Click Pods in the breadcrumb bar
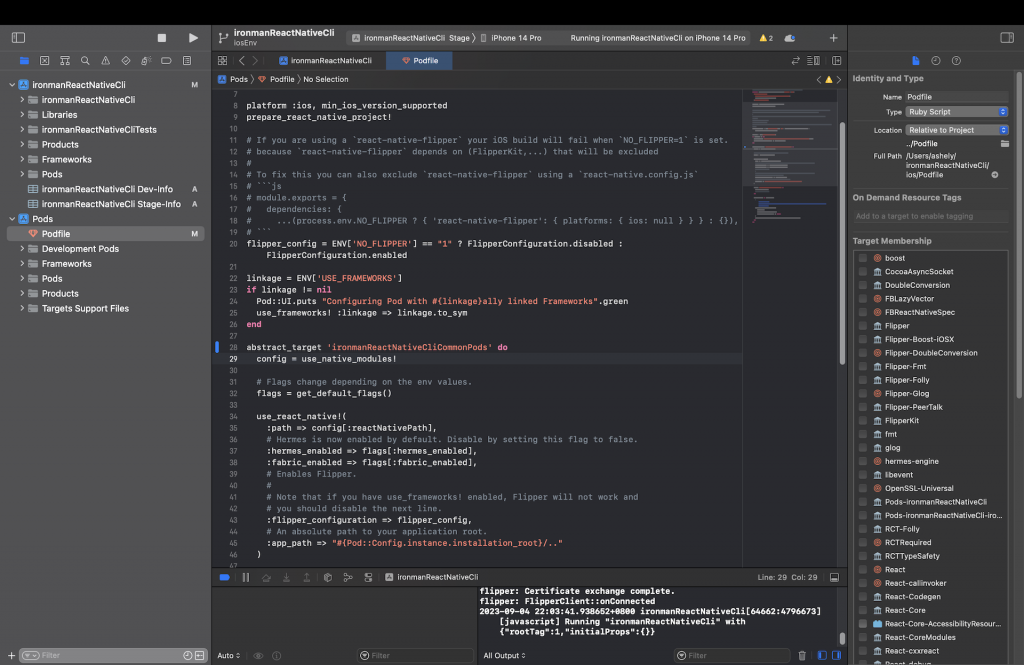Viewport: 1024px width, 665px height. pos(239,79)
